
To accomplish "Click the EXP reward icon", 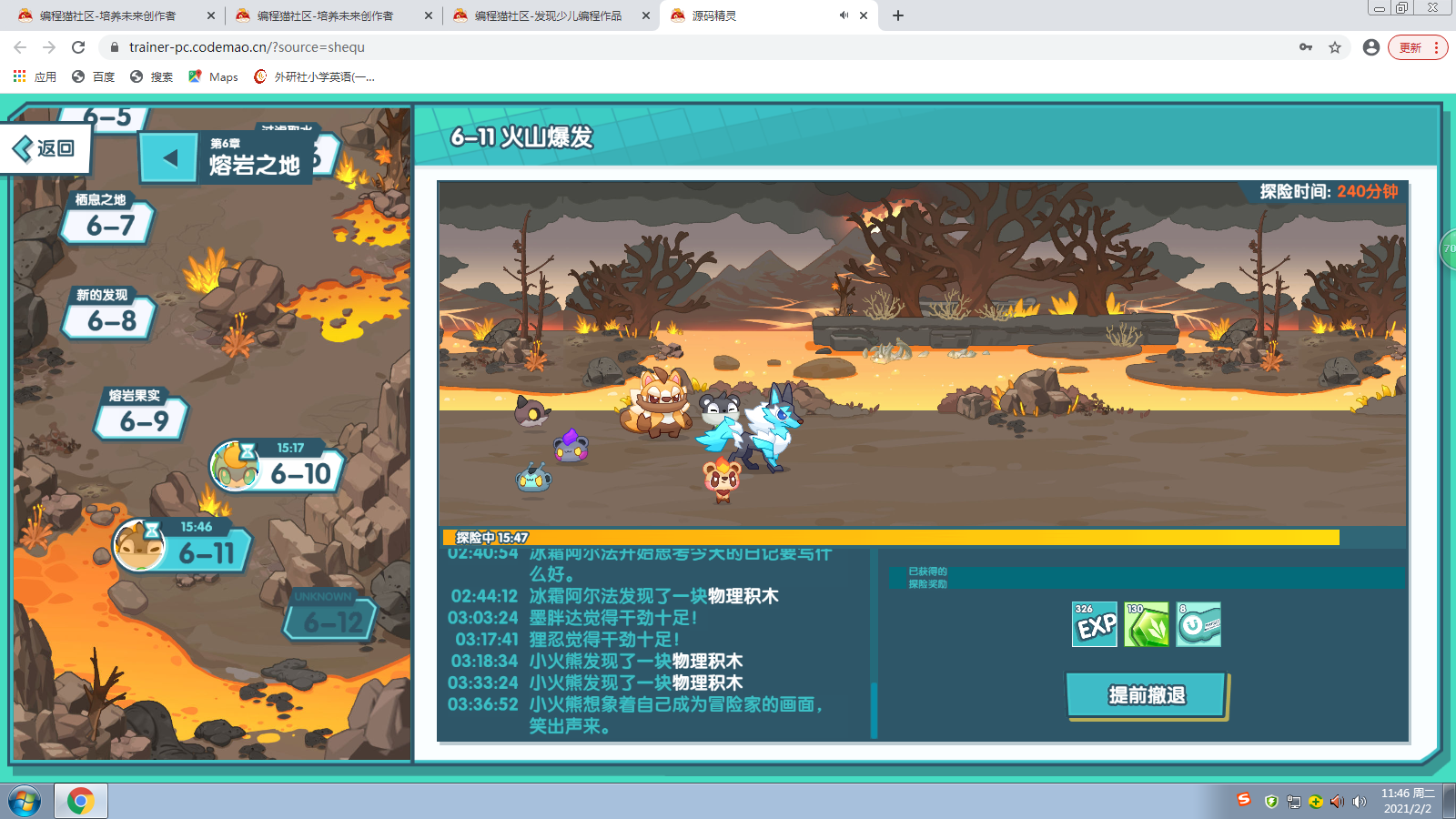I will (1095, 624).
